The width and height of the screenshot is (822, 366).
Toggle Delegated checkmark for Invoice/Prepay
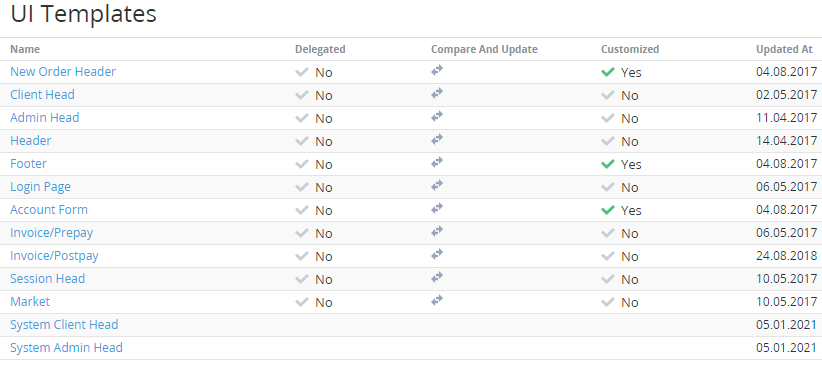(301, 233)
